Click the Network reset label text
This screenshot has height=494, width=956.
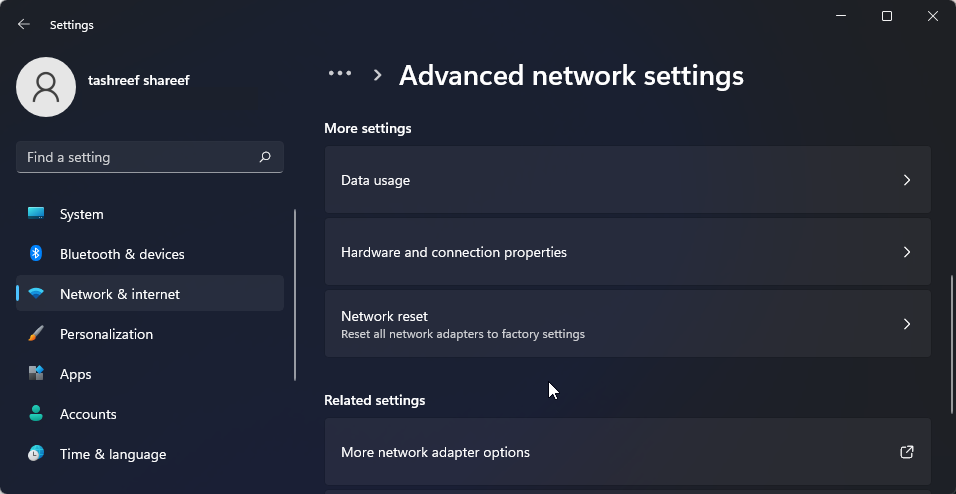coord(384,316)
